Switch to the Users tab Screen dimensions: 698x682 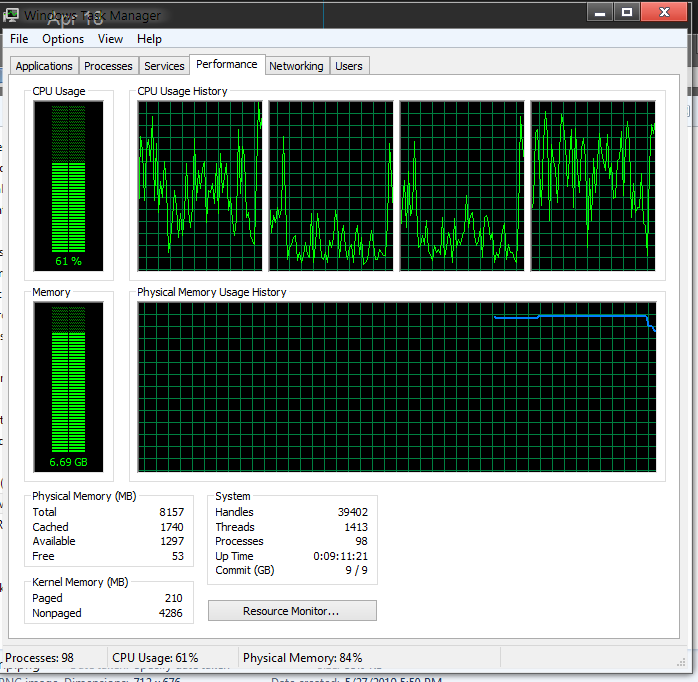coord(349,66)
